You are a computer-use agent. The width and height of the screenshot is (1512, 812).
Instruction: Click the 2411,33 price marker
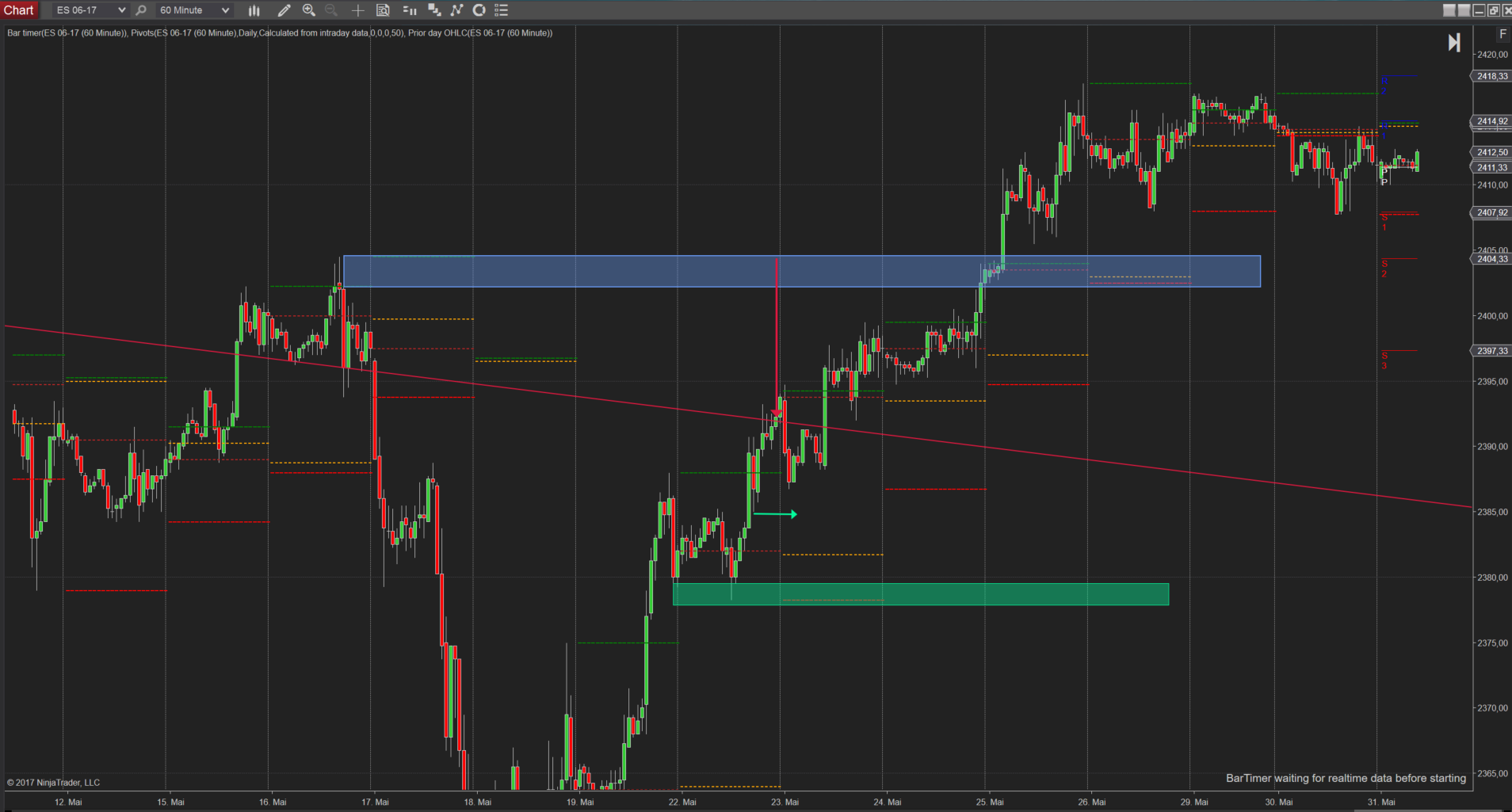[x=1492, y=167]
